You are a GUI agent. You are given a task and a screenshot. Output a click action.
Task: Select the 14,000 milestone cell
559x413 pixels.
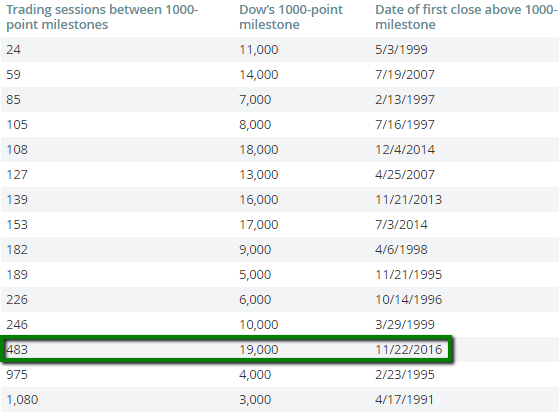pyautogui.click(x=259, y=75)
